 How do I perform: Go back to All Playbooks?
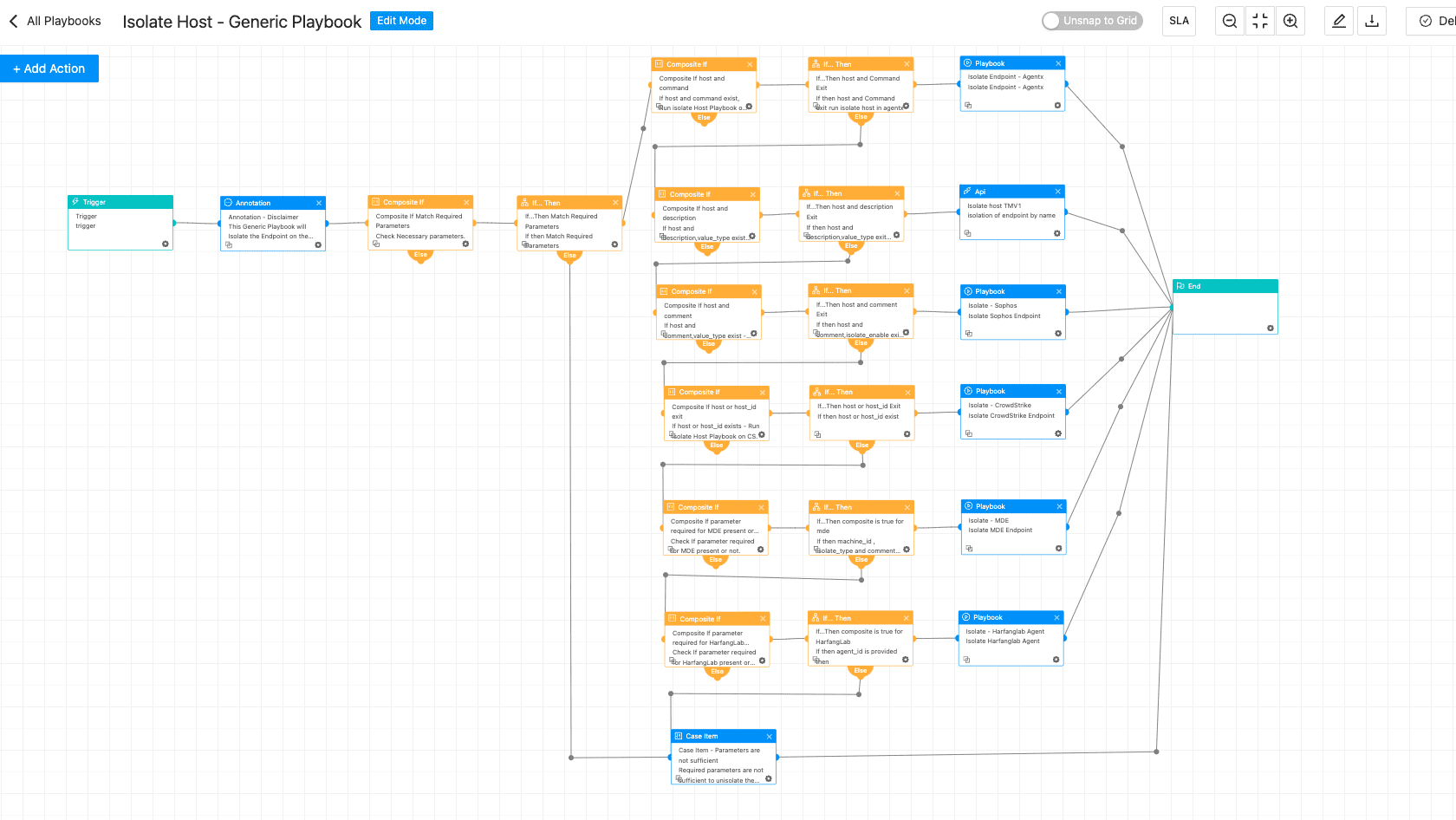pyautogui.click(x=55, y=21)
